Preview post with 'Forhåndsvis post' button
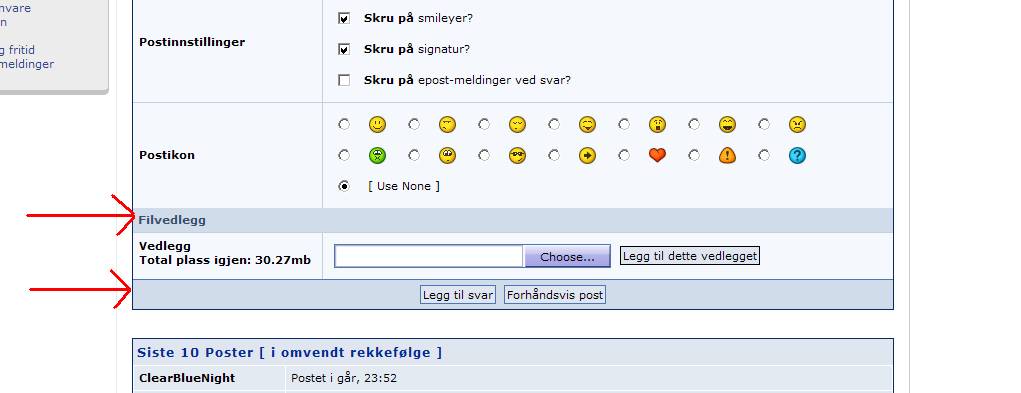The height and width of the screenshot is (393, 1021). [x=555, y=295]
